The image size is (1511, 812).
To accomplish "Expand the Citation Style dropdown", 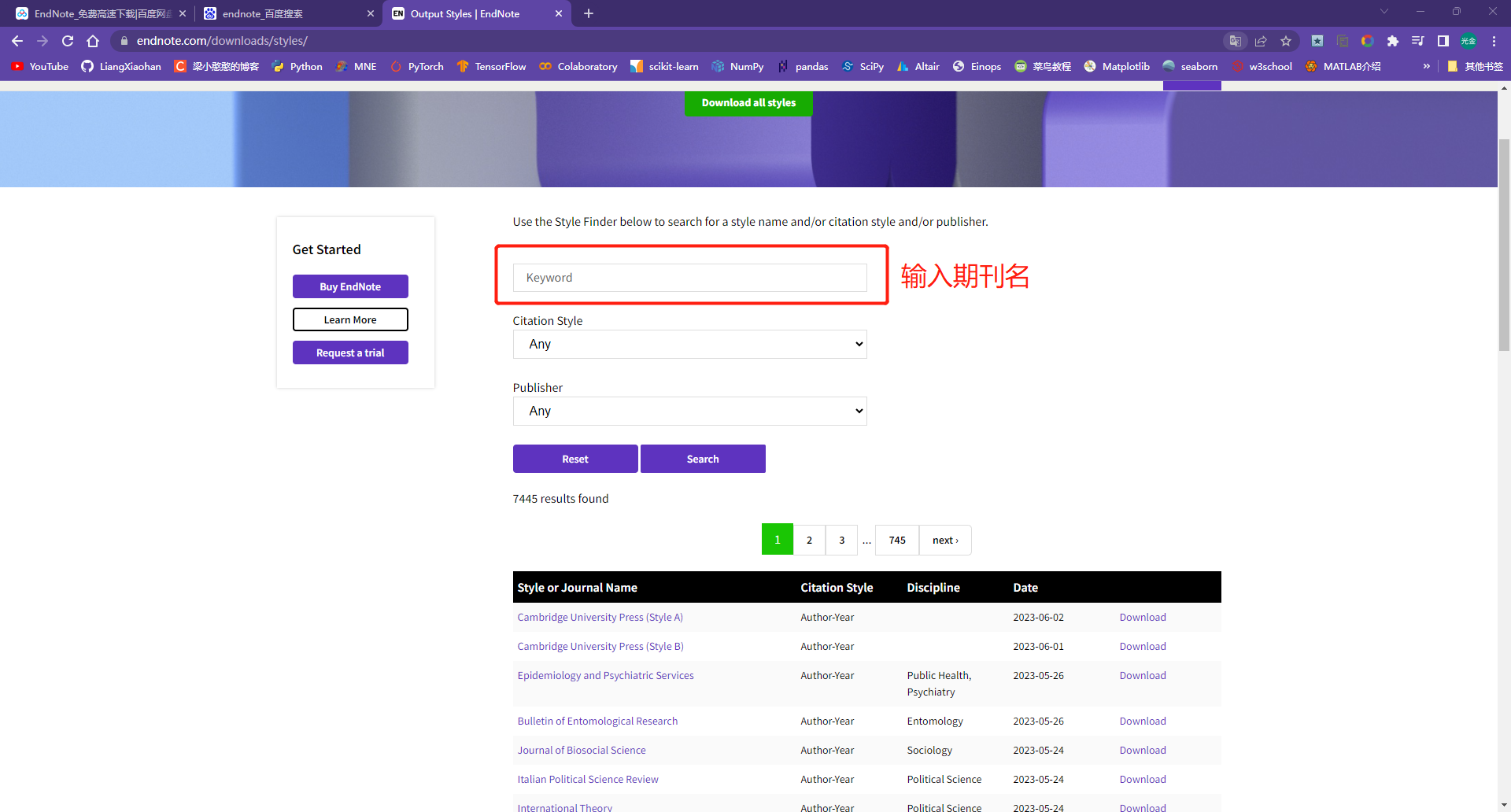I will tap(689, 344).
